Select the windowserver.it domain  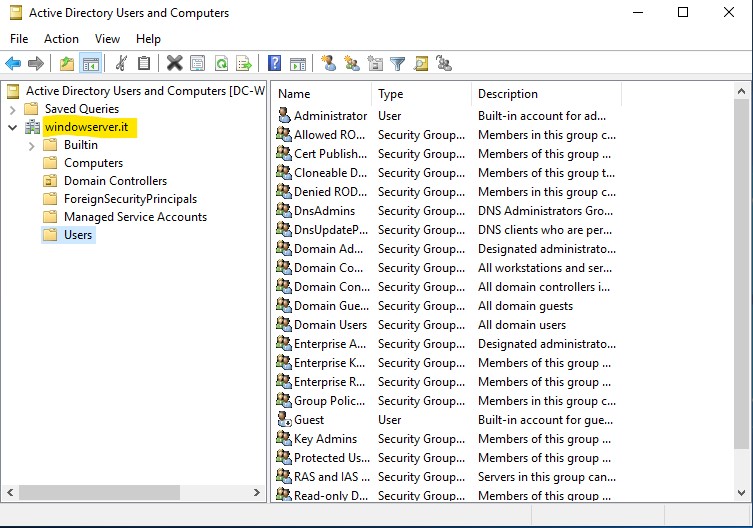click(x=86, y=127)
